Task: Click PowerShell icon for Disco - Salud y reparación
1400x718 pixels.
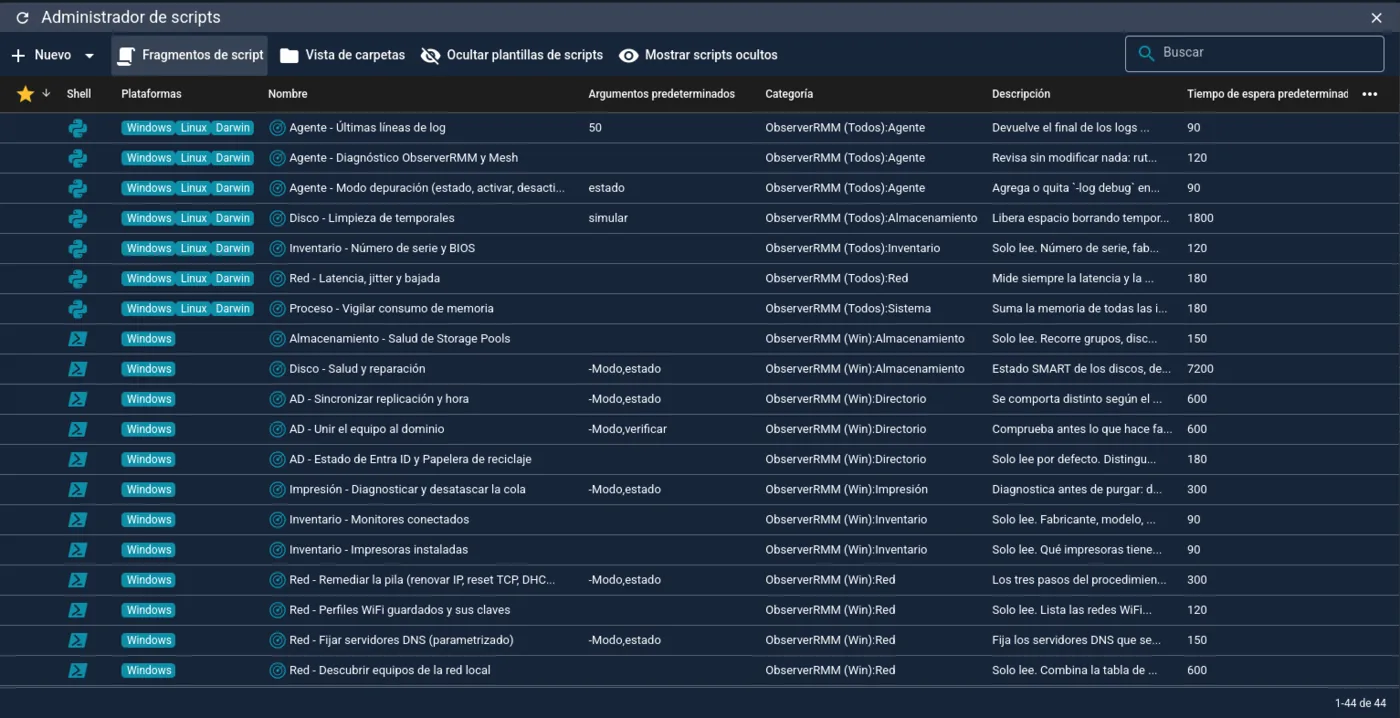Action: tap(78, 369)
